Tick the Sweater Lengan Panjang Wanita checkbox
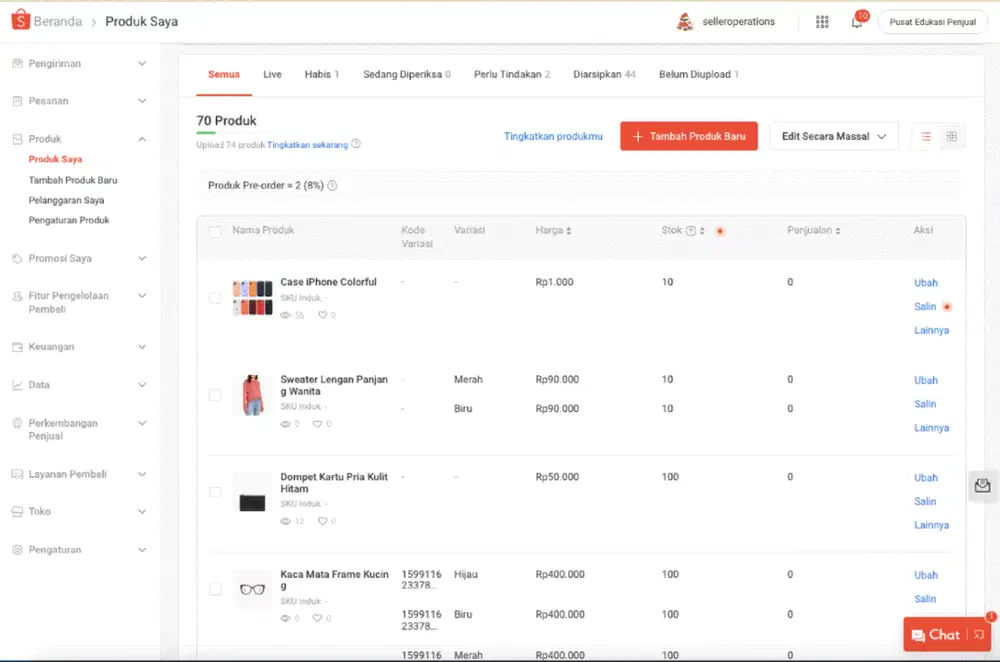The image size is (1000, 662). click(x=215, y=394)
